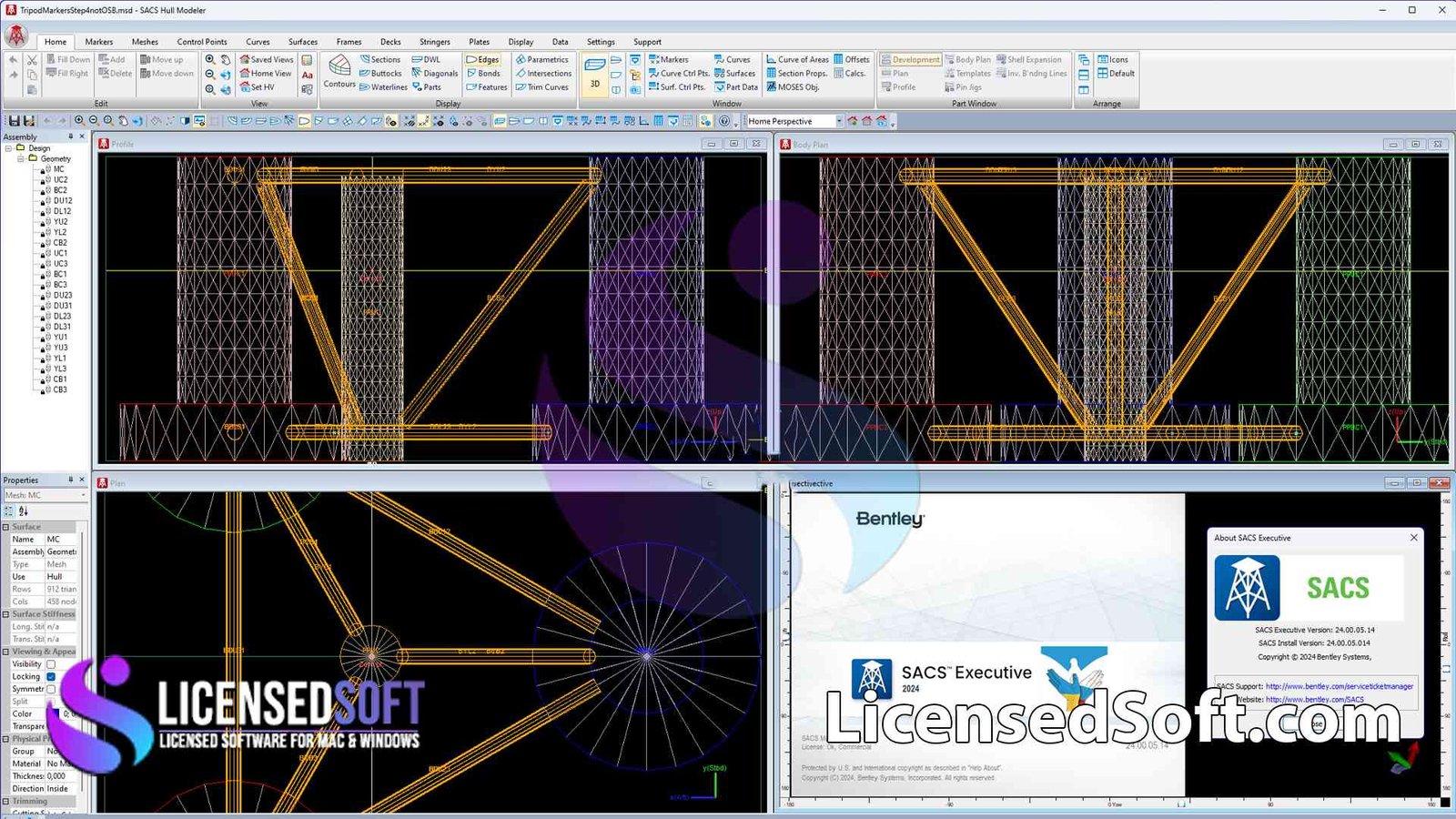1456x819 pixels.
Task: Show Waterlines in display
Action: 383,87
